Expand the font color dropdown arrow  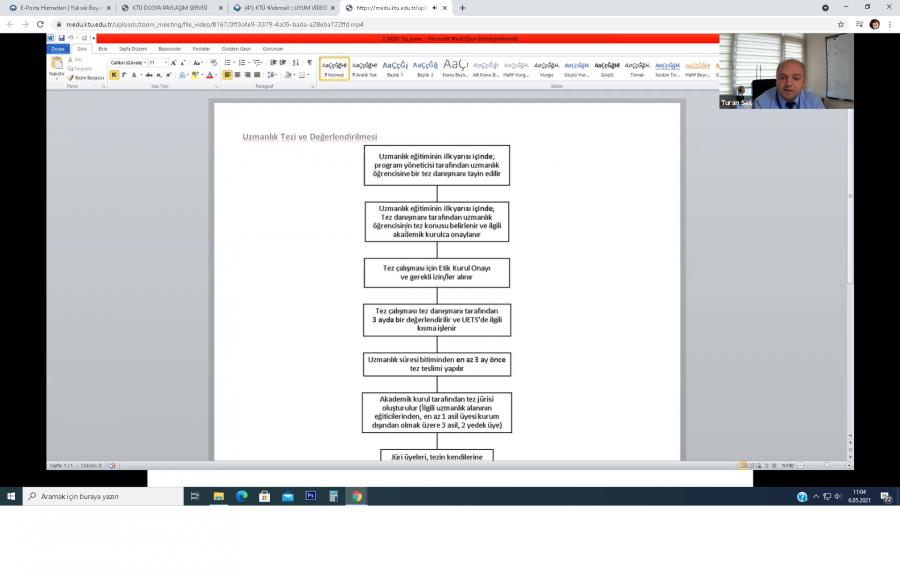pyautogui.click(x=216, y=75)
